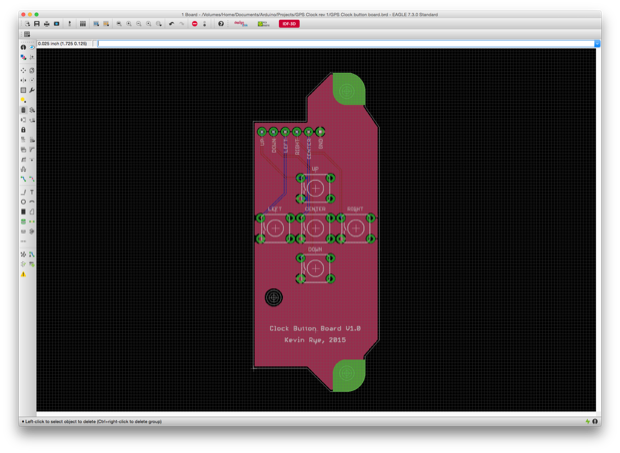The width and height of the screenshot is (620, 453).
Task: Select the Group tool
Action: [x=23, y=90]
